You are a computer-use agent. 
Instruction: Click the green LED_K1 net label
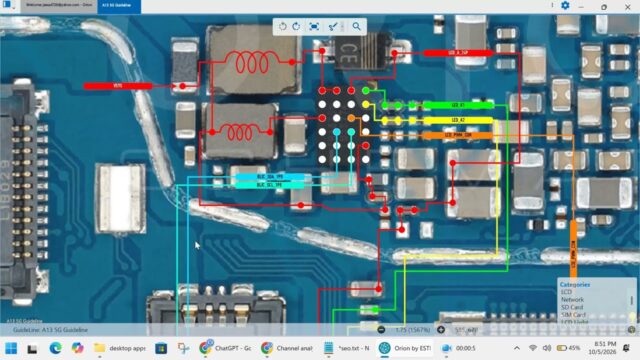[458, 105]
